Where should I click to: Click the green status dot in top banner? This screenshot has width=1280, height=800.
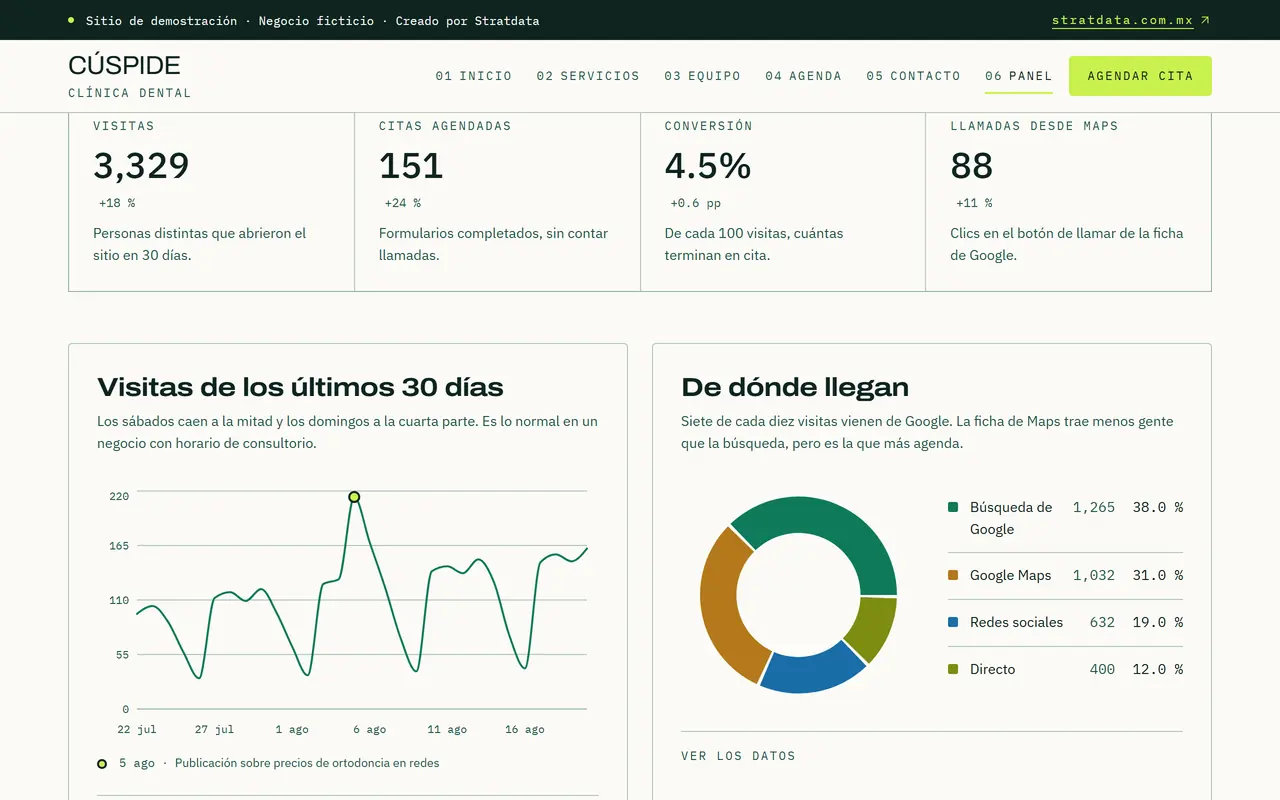coord(71,20)
